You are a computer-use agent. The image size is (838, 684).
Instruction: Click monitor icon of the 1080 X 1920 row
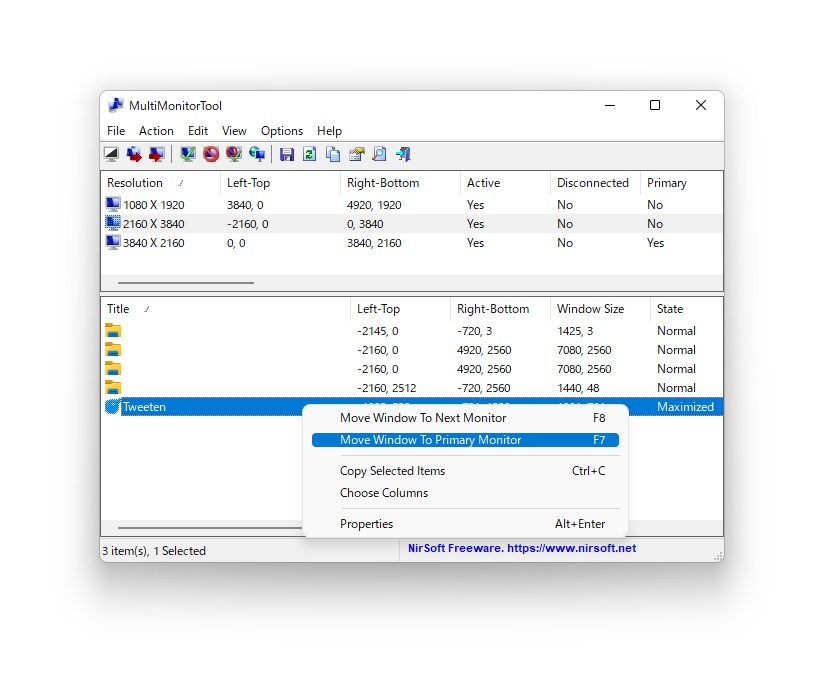pos(113,204)
